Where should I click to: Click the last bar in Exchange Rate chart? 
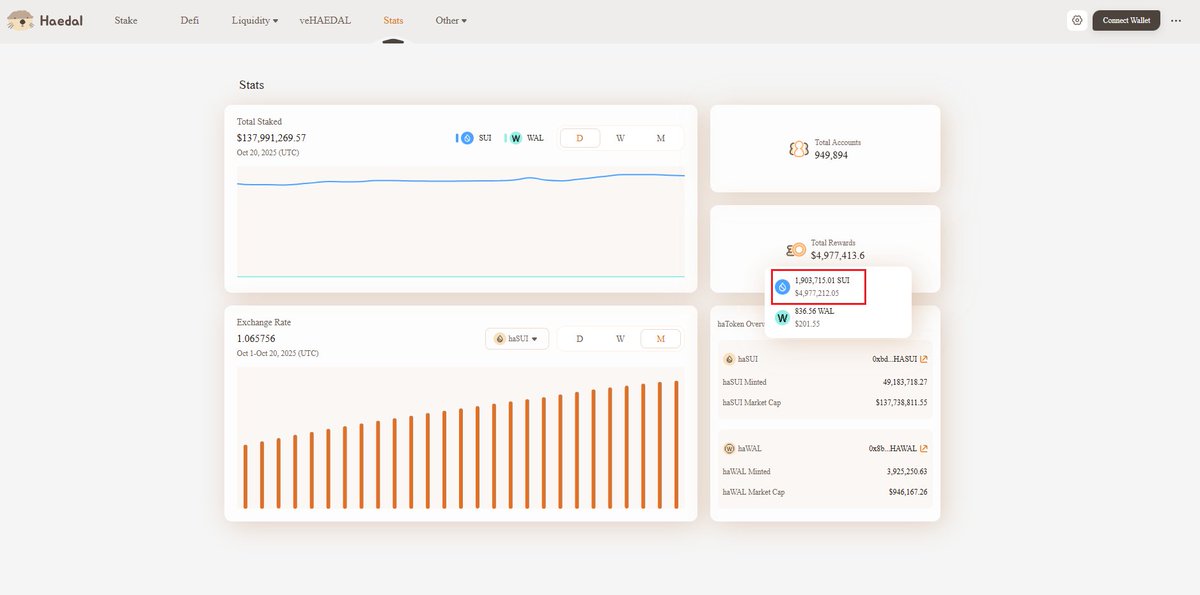coord(677,444)
